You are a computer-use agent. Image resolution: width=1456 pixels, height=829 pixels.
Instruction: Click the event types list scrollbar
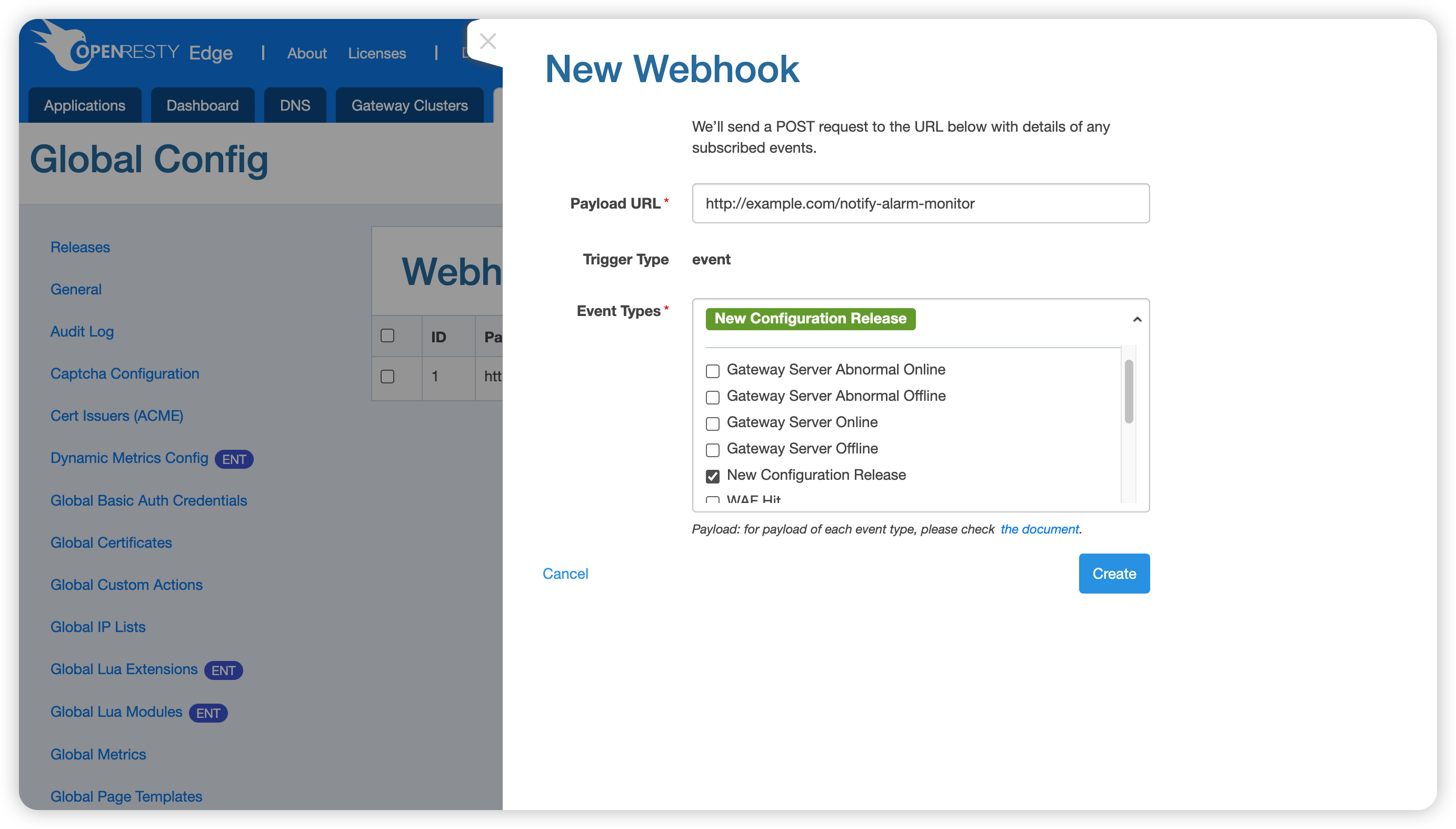(x=1128, y=392)
